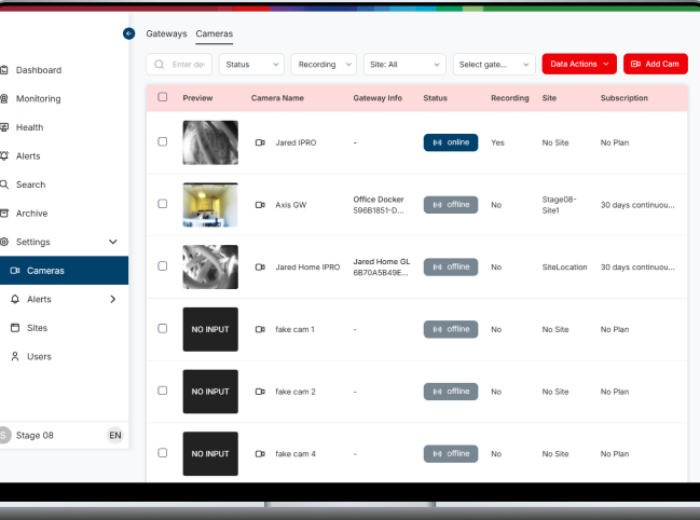Open the Status filter dropdown

pyautogui.click(x=251, y=64)
